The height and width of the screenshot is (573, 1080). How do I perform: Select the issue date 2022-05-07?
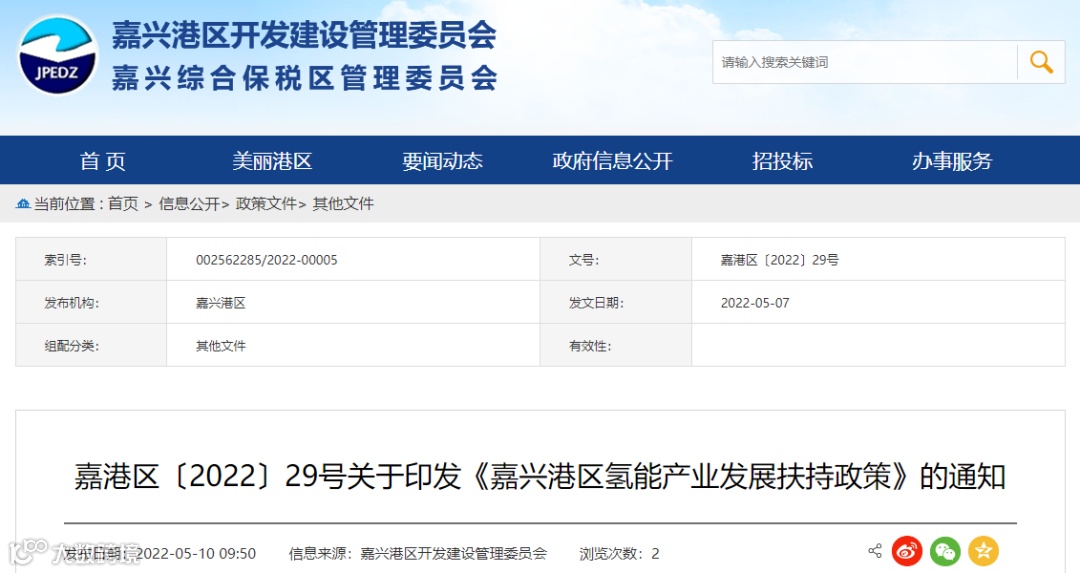(x=755, y=302)
